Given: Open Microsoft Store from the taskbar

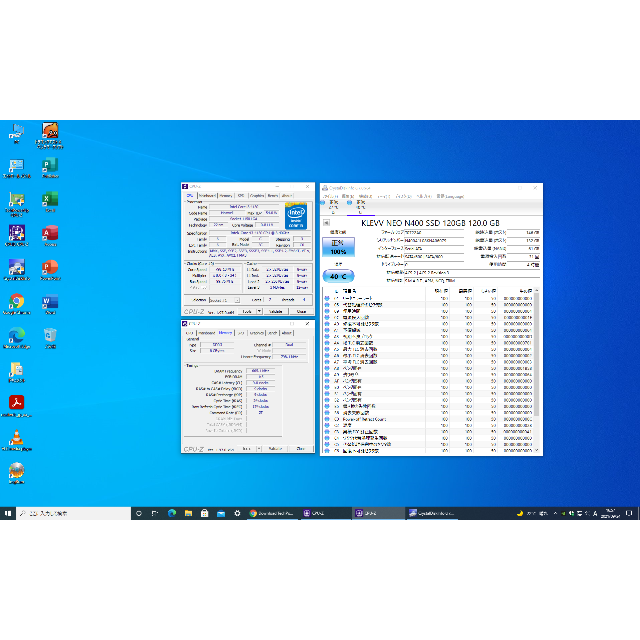Looking at the screenshot, I should [204, 513].
